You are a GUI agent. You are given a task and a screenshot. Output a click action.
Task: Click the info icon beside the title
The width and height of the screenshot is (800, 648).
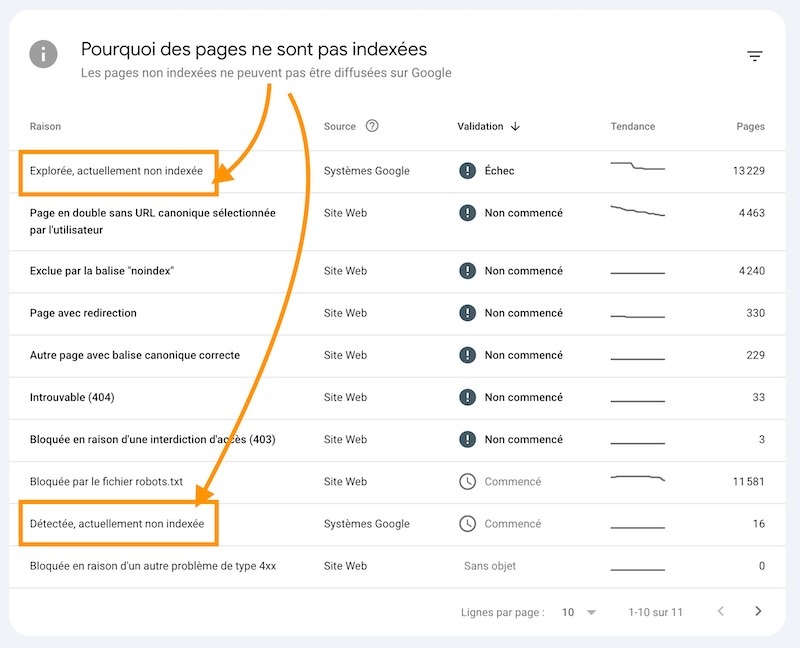(x=43, y=54)
